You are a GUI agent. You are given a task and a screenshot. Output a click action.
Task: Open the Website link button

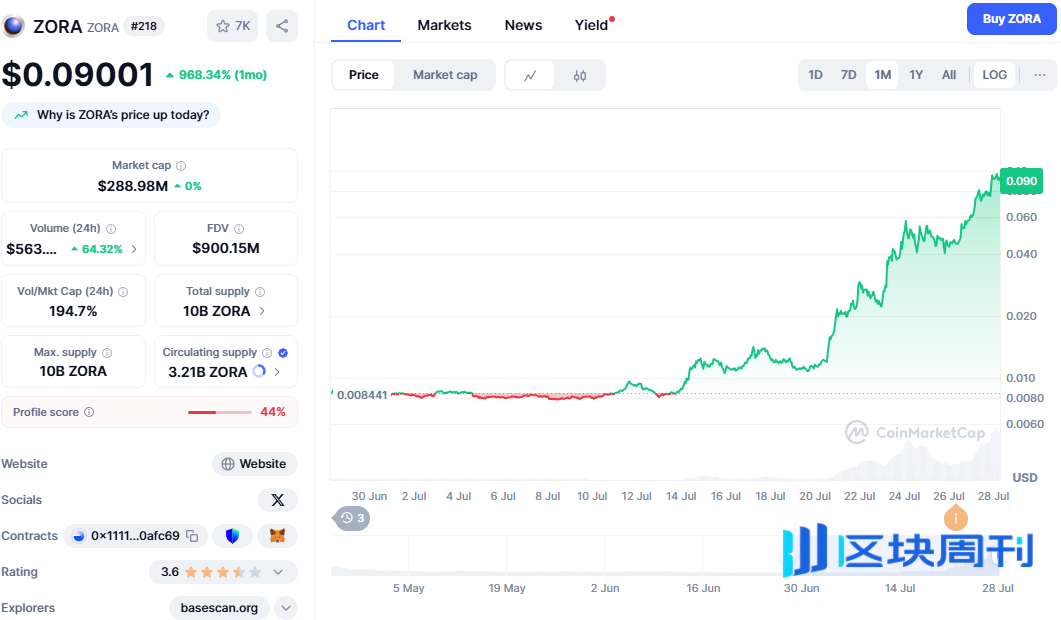point(254,464)
